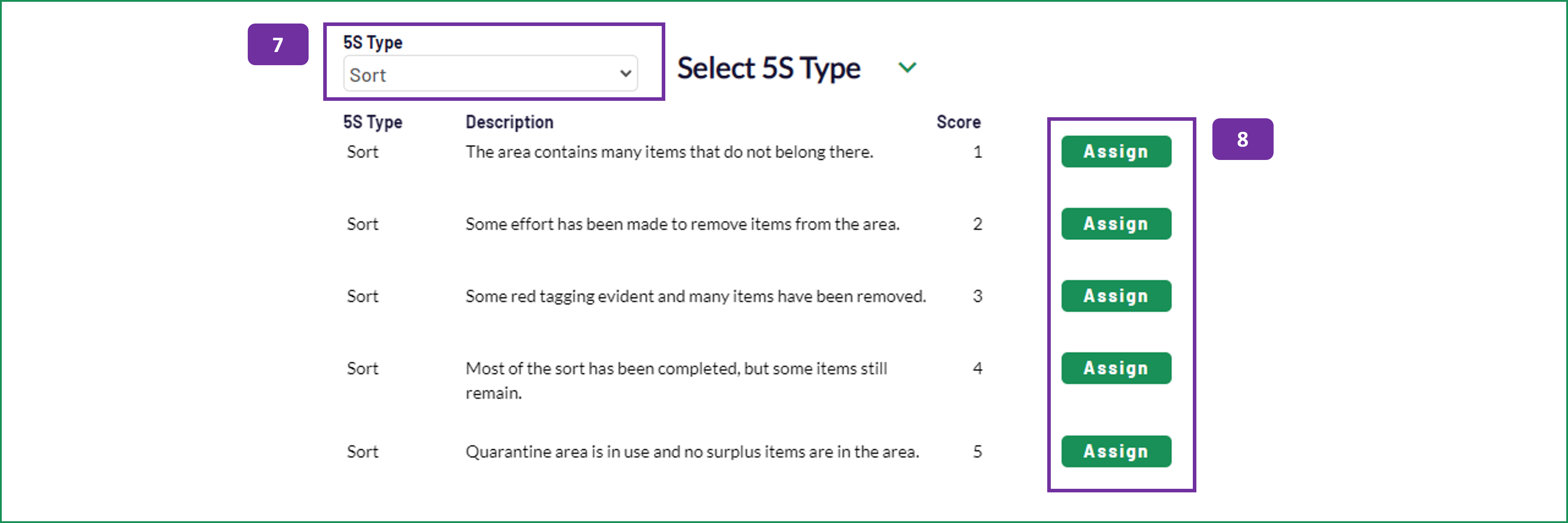Viewport: 1568px width, 523px height.
Task: Click the green chevron beside Select 5S Type
Action: pyautogui.click(x=907, y=67)
